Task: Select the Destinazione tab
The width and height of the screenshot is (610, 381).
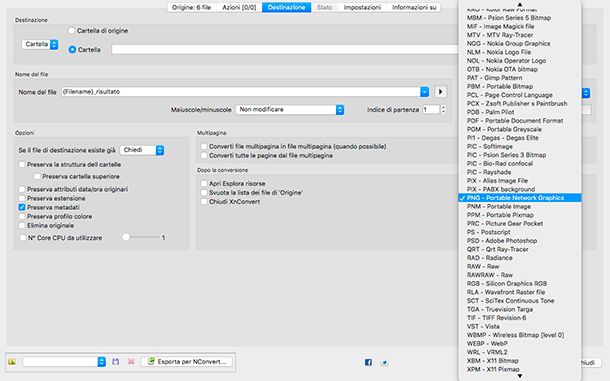Action: click(x=286, y=7)
